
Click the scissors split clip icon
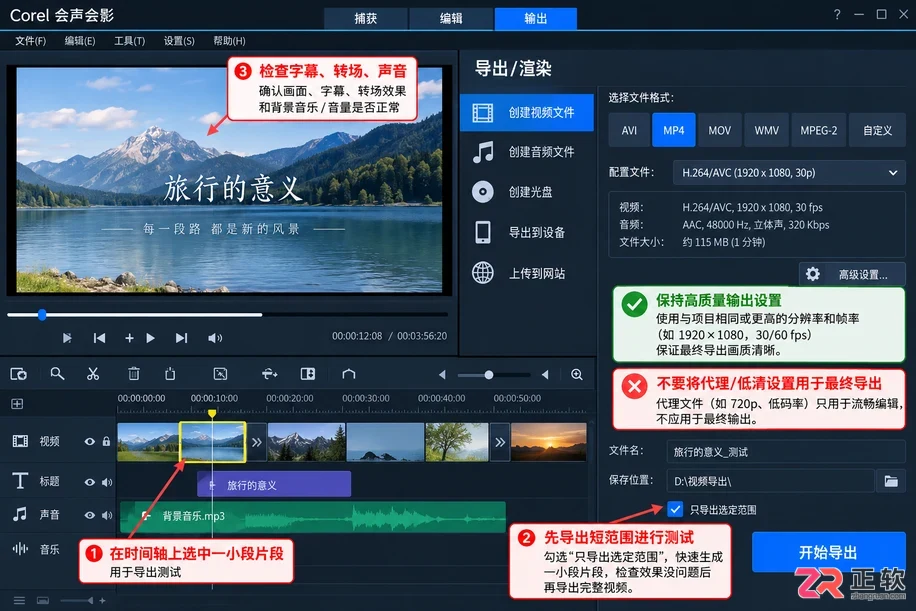coord(93,374)
